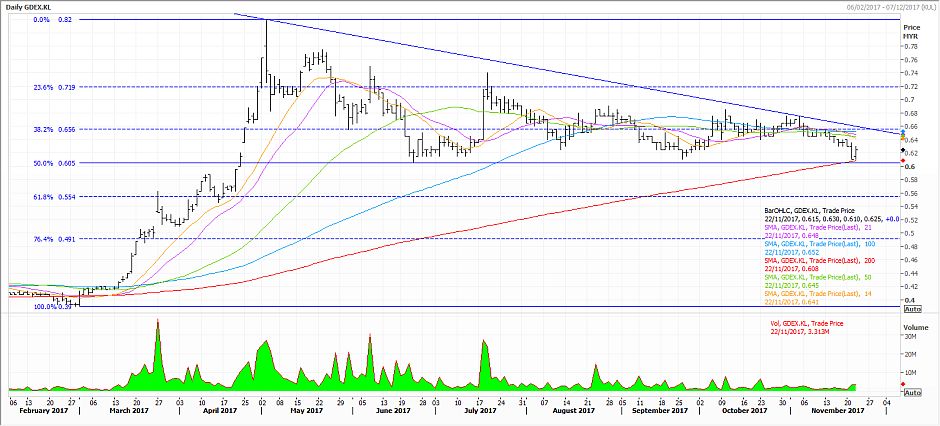Screen dimensions: 940x426
Task: Click the red marker on the volume axis
Action: click(x=904, y=384)
